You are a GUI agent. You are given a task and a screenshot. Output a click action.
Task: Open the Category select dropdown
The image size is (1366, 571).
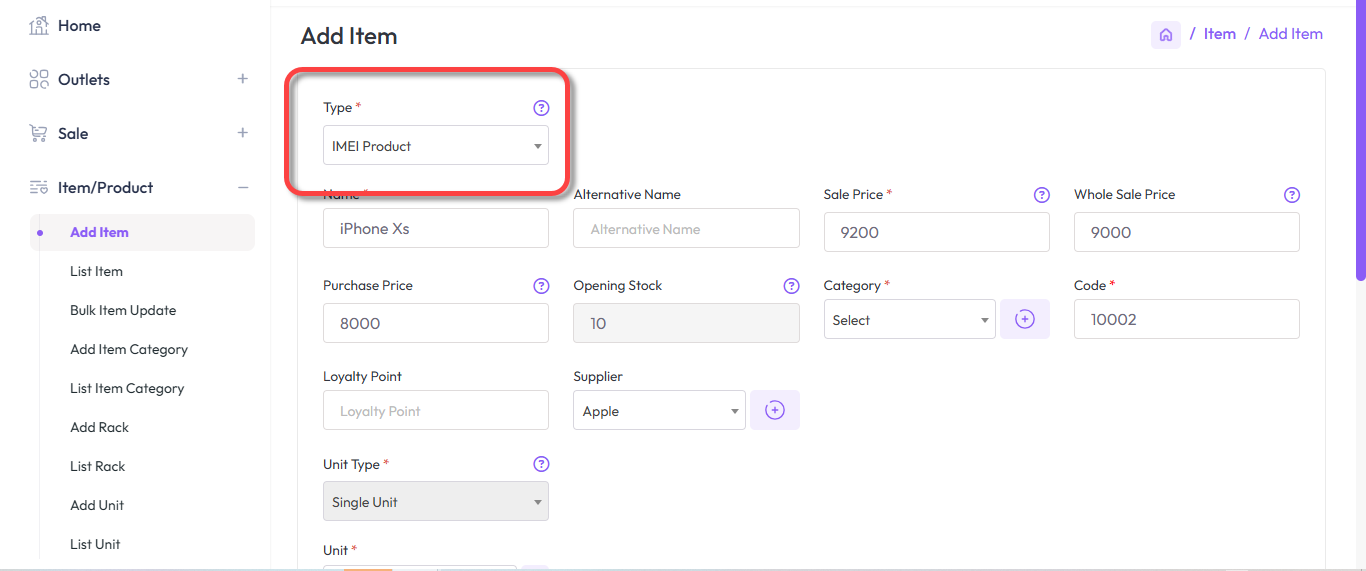click(909, 320)
